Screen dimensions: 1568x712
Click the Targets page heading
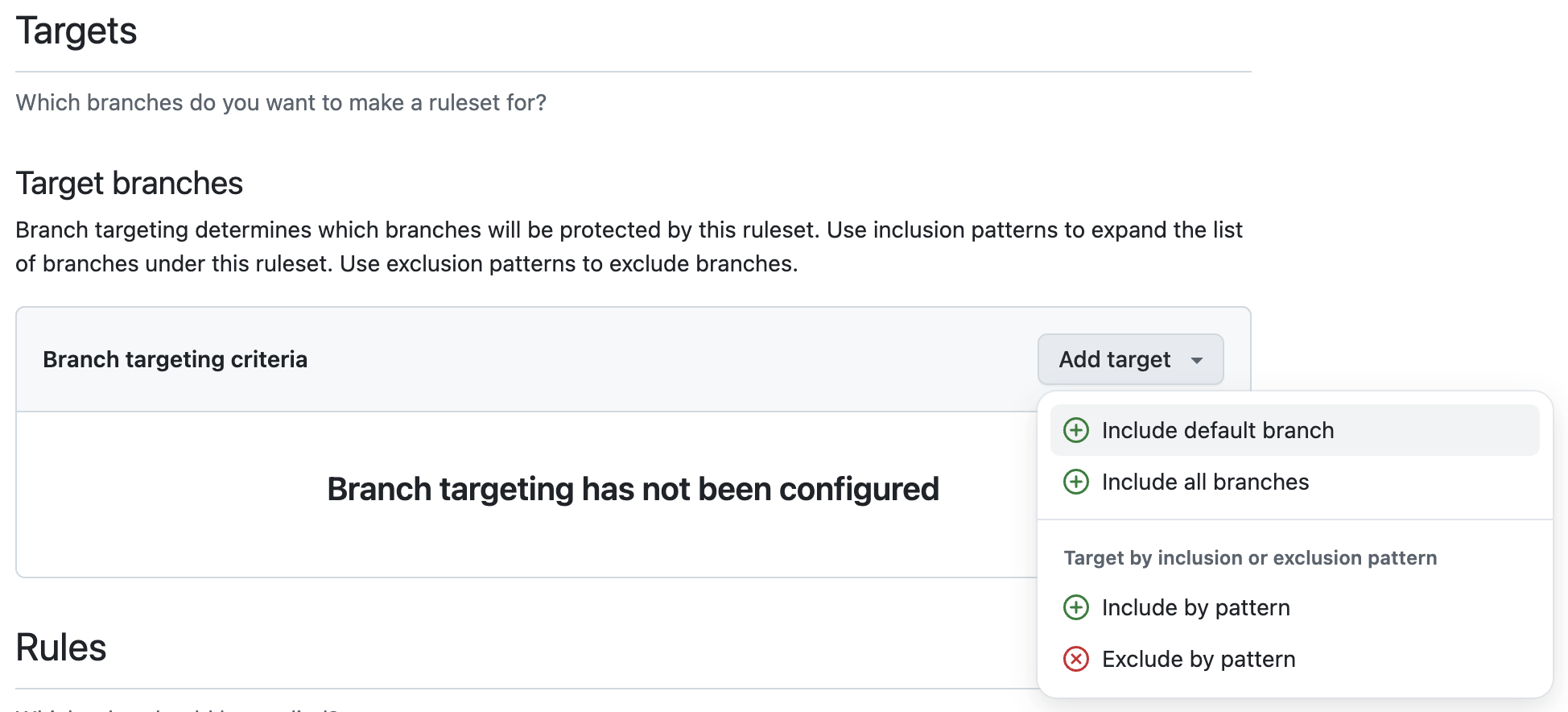point(76,31)
